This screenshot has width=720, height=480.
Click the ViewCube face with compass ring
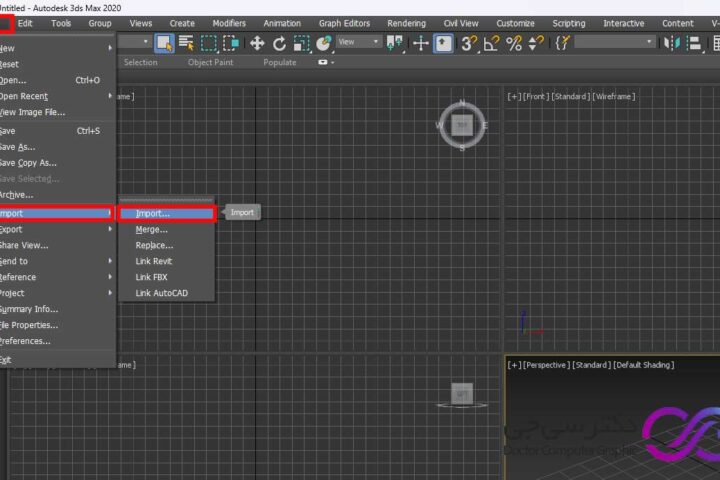pyautogui.click(x=462, y=125)
